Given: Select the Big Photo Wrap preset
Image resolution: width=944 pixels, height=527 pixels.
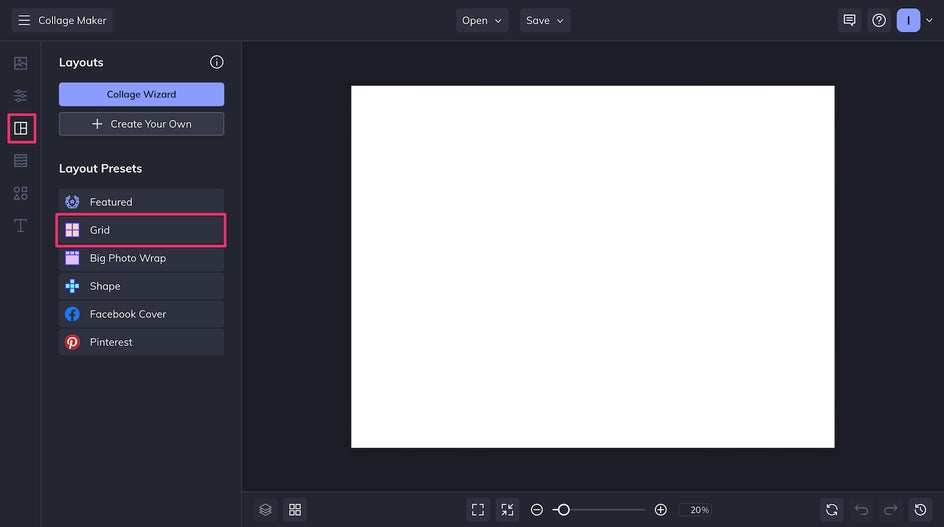Looking at the screenshot, I should tap(141, 258).
